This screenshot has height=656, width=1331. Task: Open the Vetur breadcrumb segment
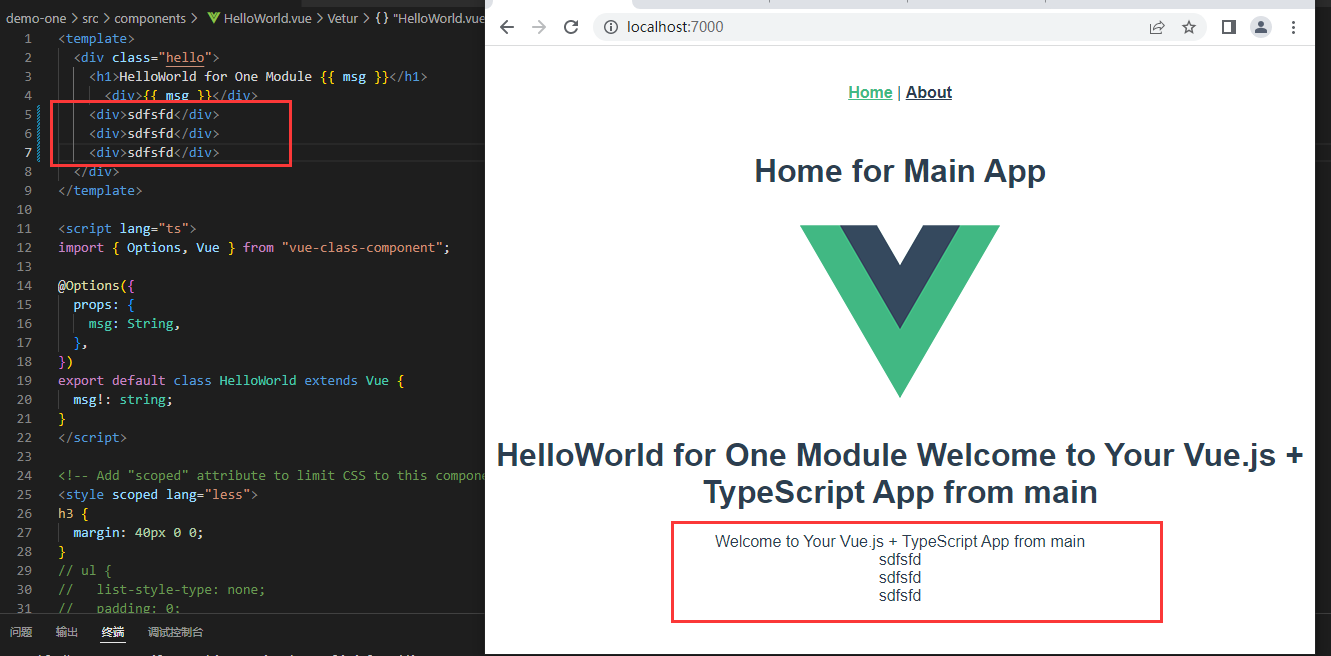[x=343, y=18]
